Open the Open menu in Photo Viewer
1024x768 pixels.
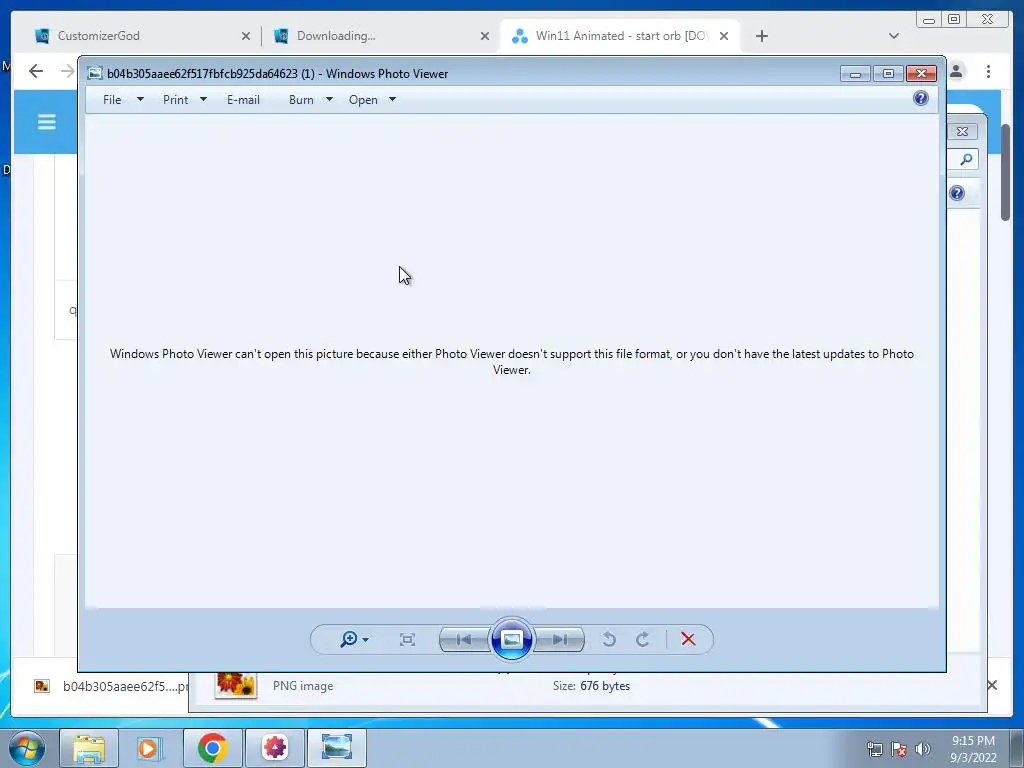coord(363,100)
